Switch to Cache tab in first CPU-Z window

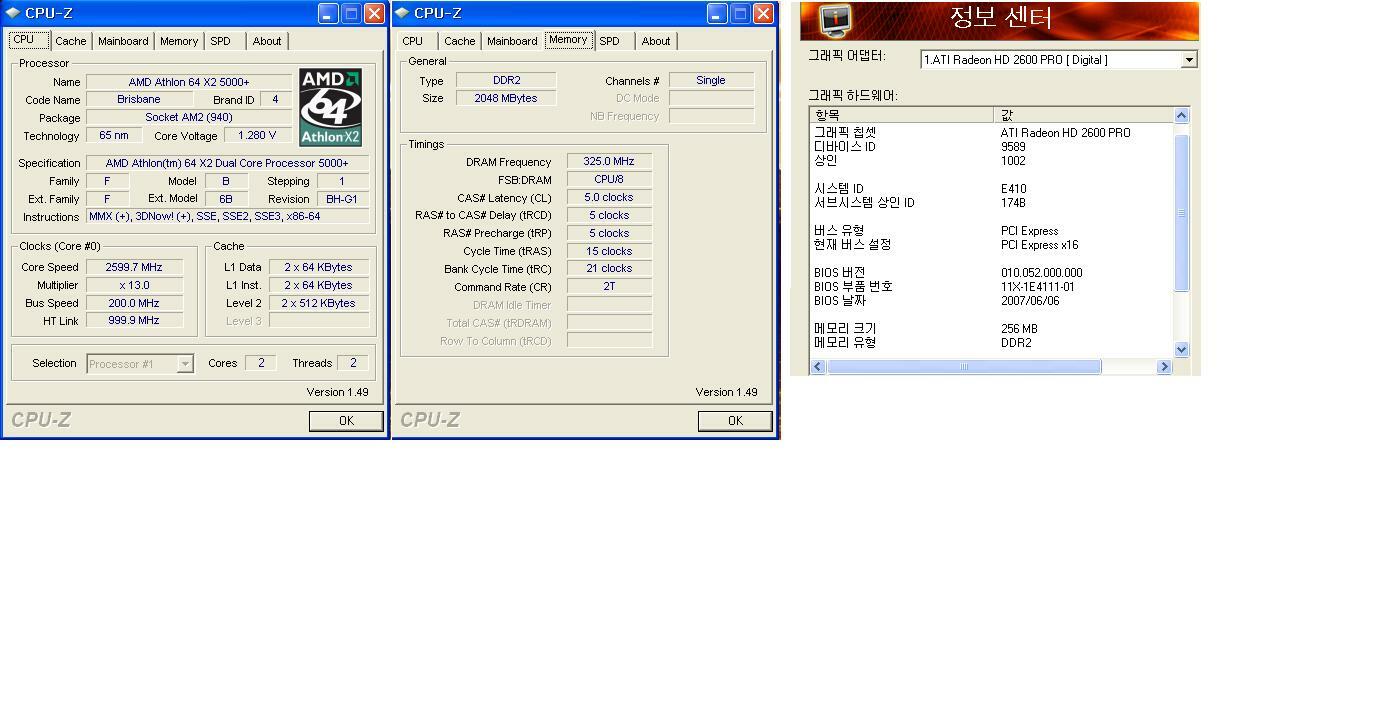[70, 41]
